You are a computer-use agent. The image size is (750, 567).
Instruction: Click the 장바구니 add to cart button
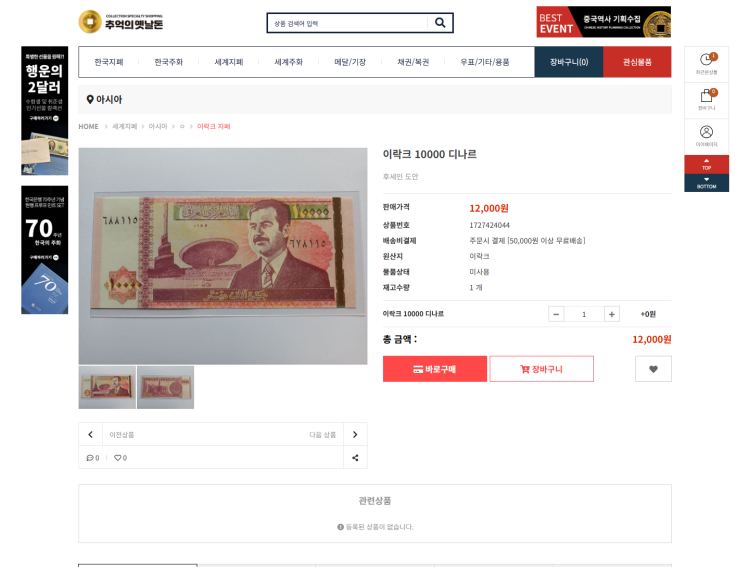click(541, 369)
